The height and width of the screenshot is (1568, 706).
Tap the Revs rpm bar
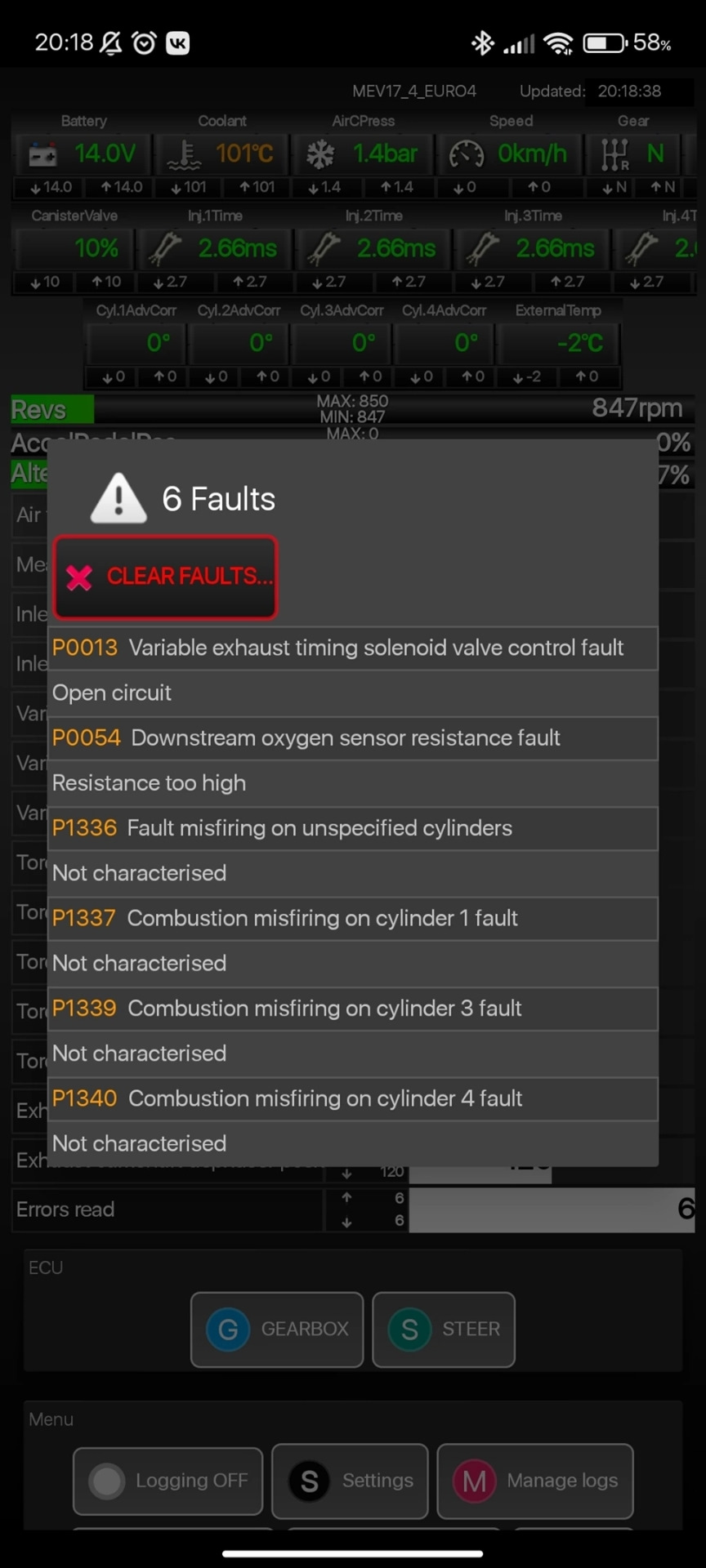click(x=353, y=408)
